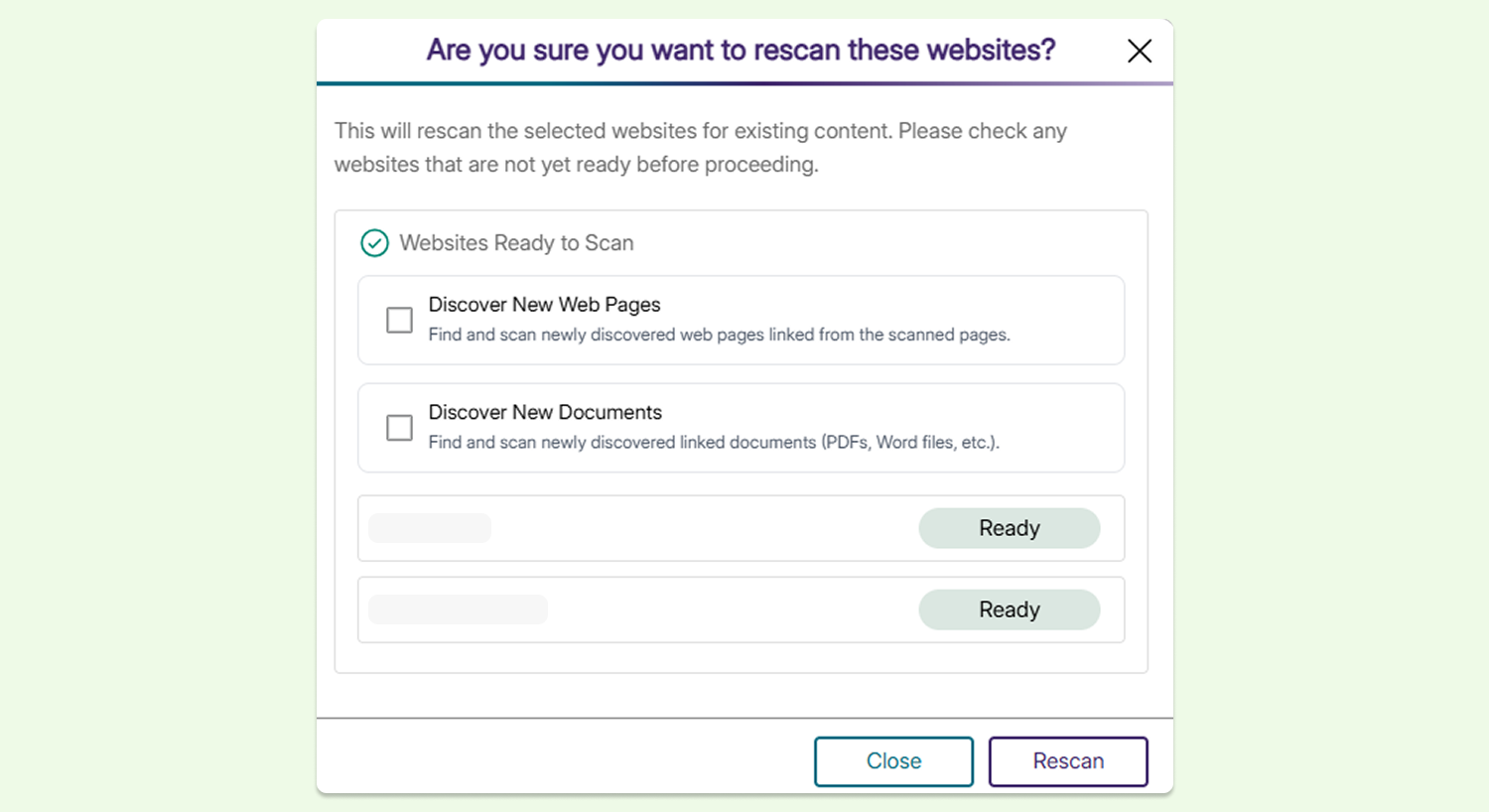Check the Discover New Documents box
The height and width of the screenshot is (812, 1489).
tap(399, 427)
